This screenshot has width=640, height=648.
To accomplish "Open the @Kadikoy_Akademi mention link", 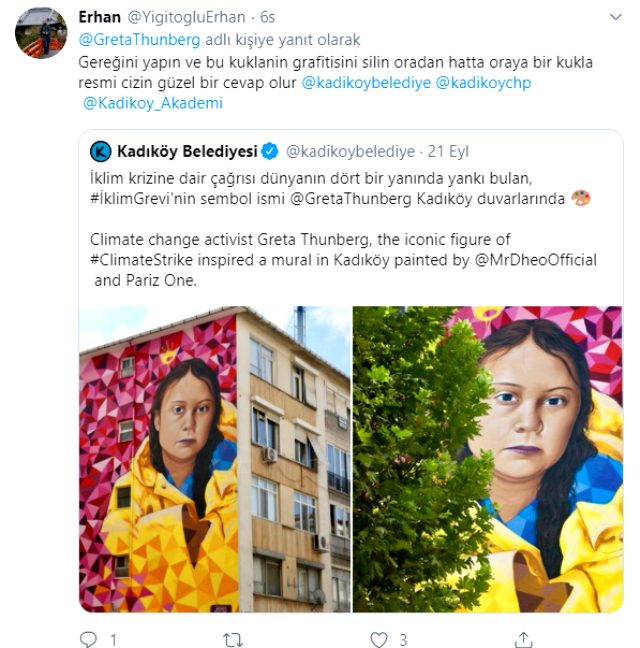I will tap(152, 103).
